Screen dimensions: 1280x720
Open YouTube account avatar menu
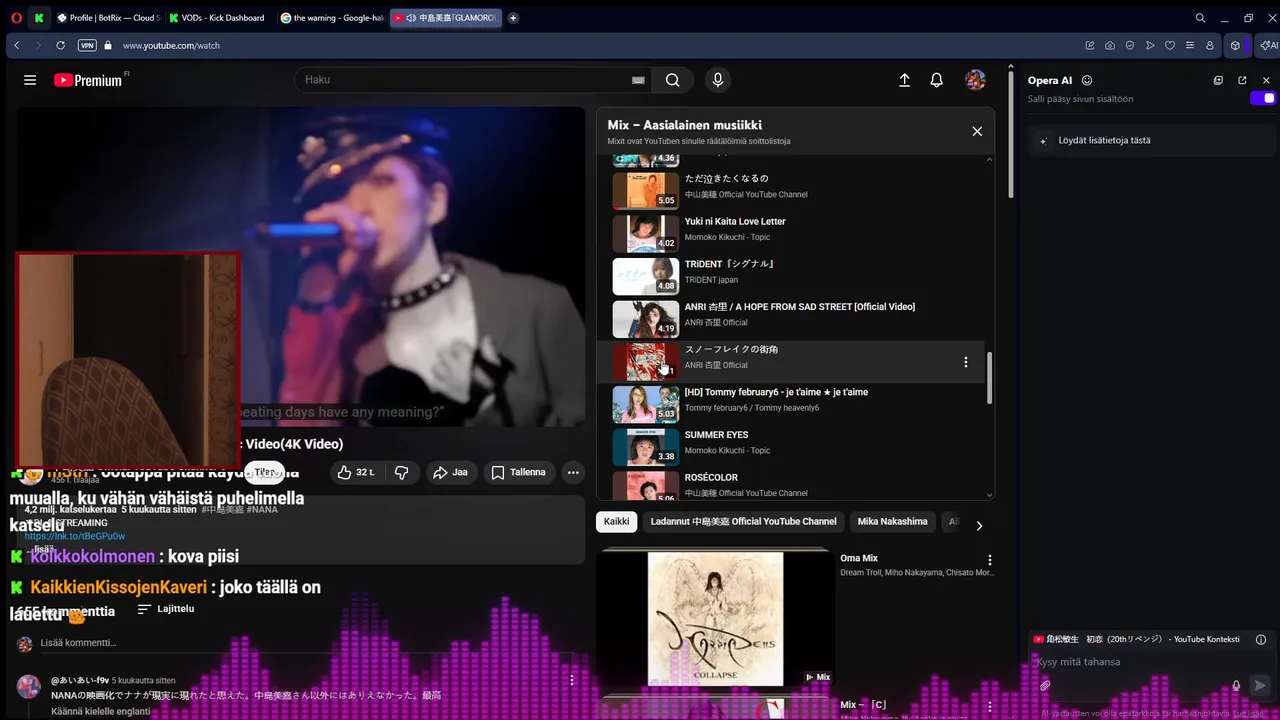[x=975, y=80]
